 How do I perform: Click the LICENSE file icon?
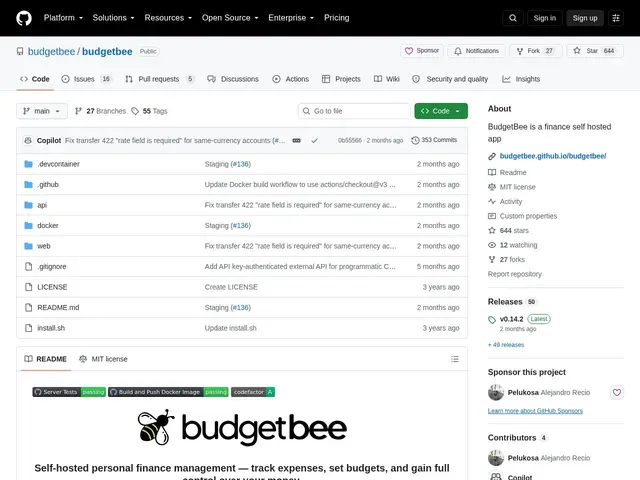(x=28, y=287)
